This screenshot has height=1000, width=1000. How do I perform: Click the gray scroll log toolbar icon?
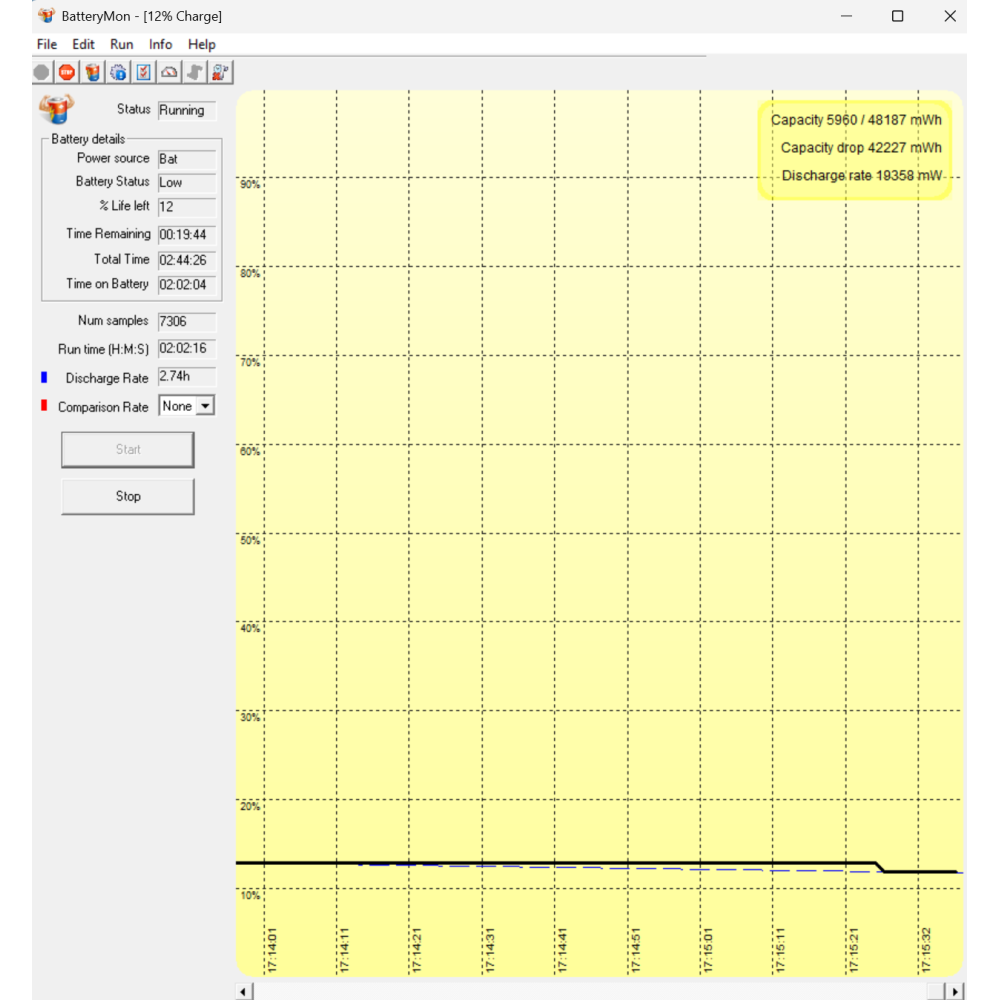coord(196,72)
